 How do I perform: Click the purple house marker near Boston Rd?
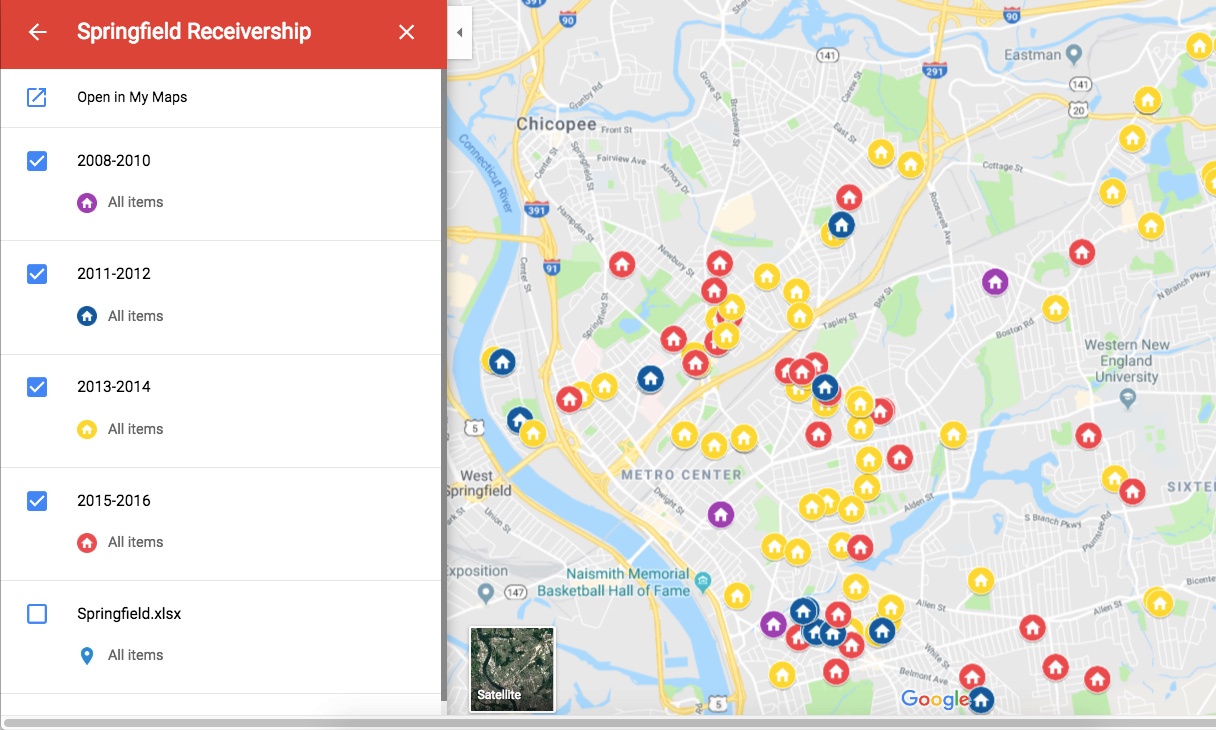pyautogui.click(x=994, y=282)
